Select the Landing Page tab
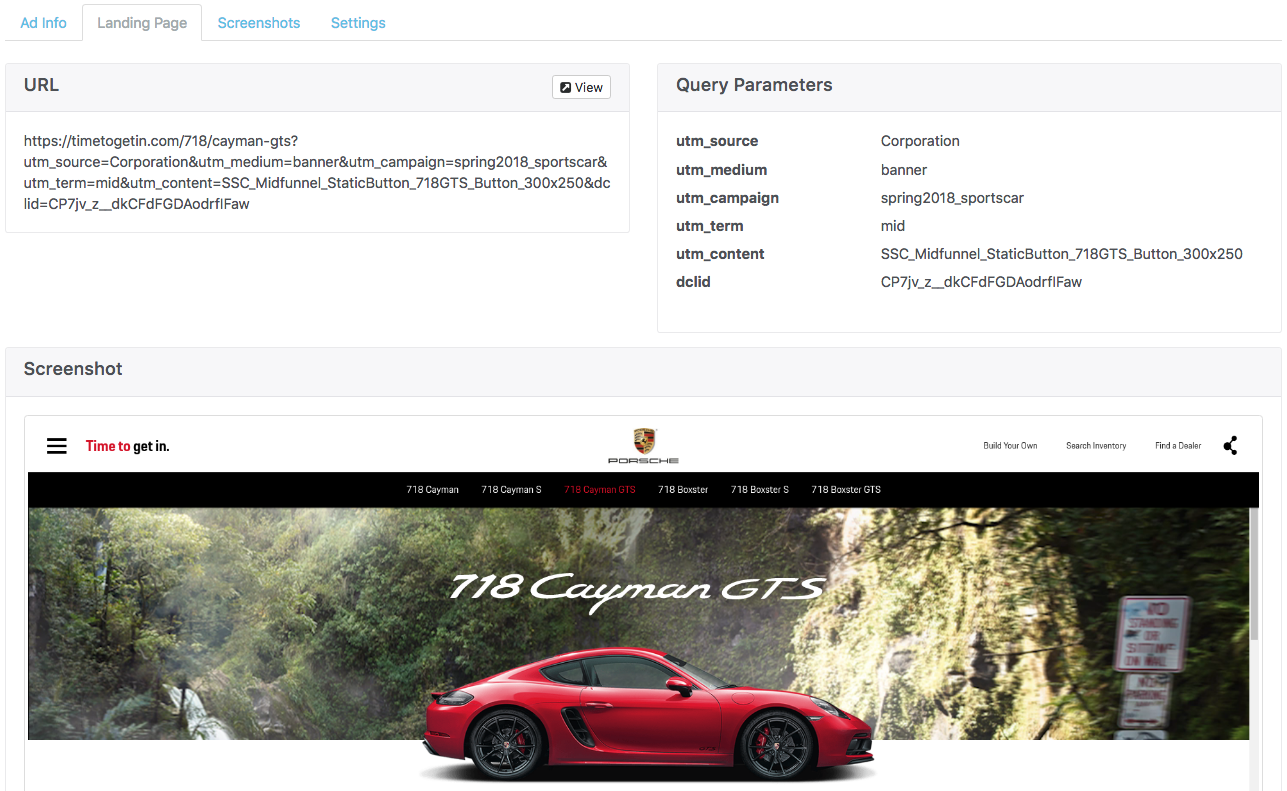Screen dimensions: 1287x791 point(142,23)
